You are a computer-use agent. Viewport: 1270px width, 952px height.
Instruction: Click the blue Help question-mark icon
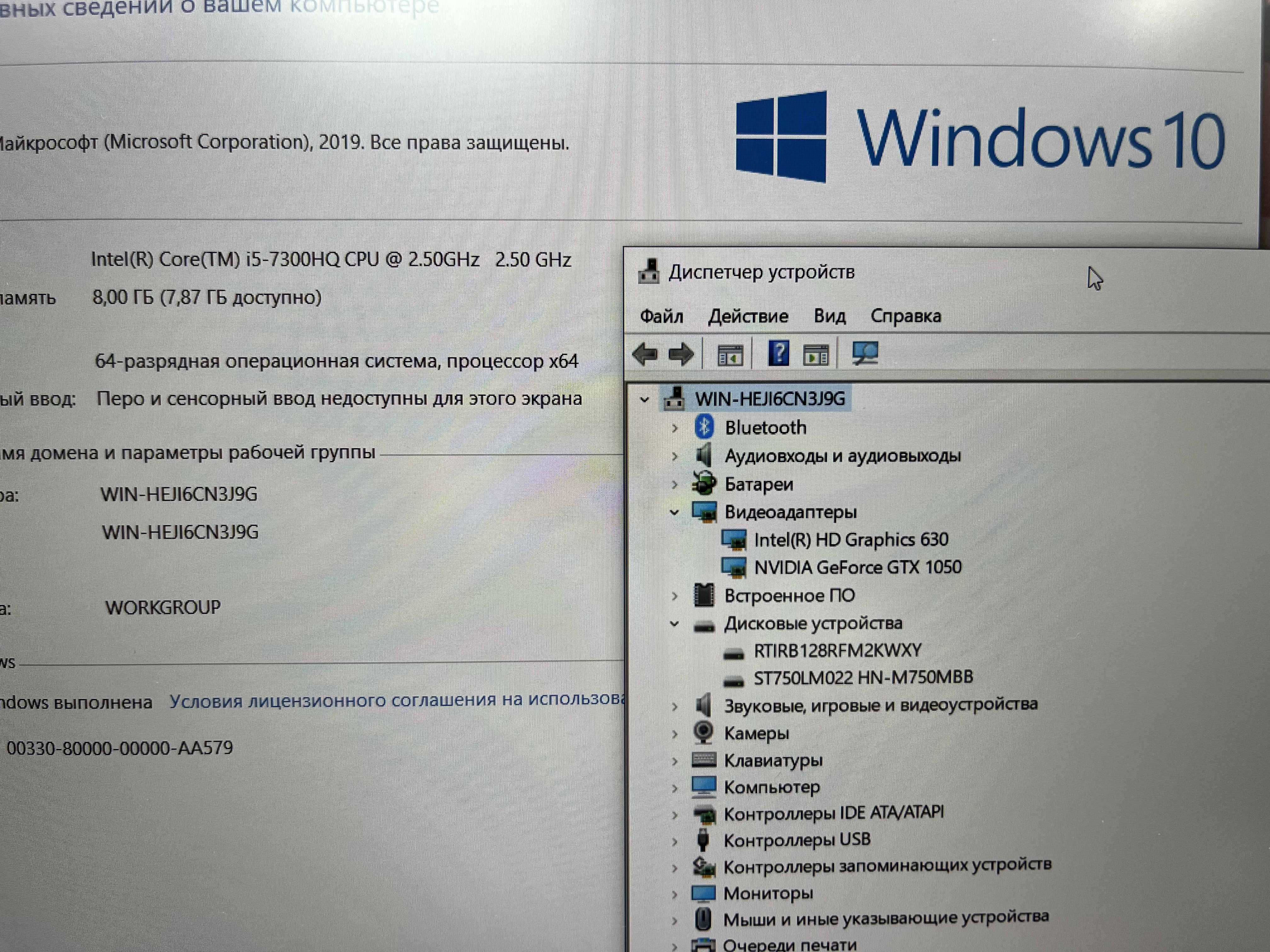779,354
